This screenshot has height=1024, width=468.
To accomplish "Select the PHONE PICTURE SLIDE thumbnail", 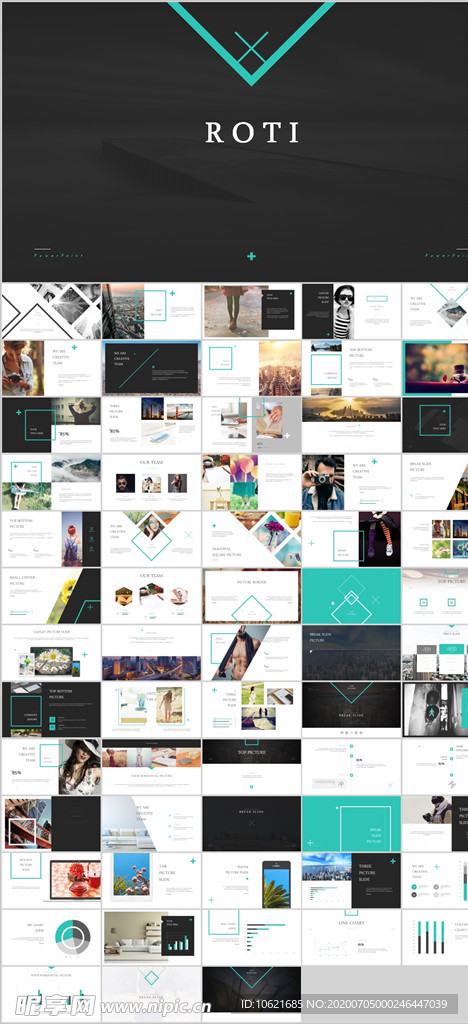I will [251, 880].
